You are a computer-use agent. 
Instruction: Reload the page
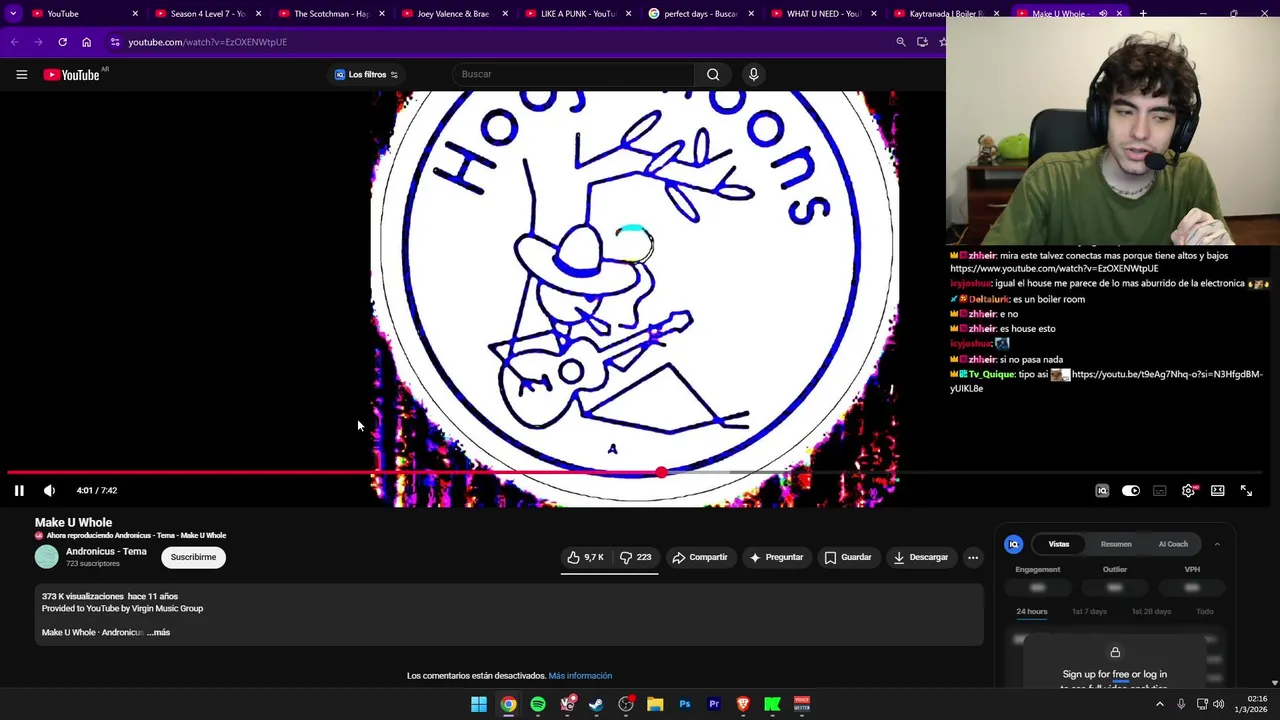pos(62,42)
